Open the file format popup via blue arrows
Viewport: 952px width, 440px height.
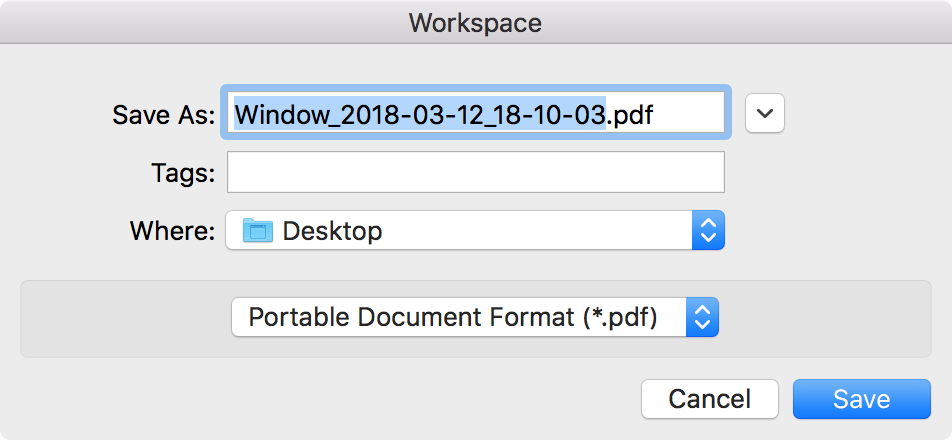click(702, 317)
